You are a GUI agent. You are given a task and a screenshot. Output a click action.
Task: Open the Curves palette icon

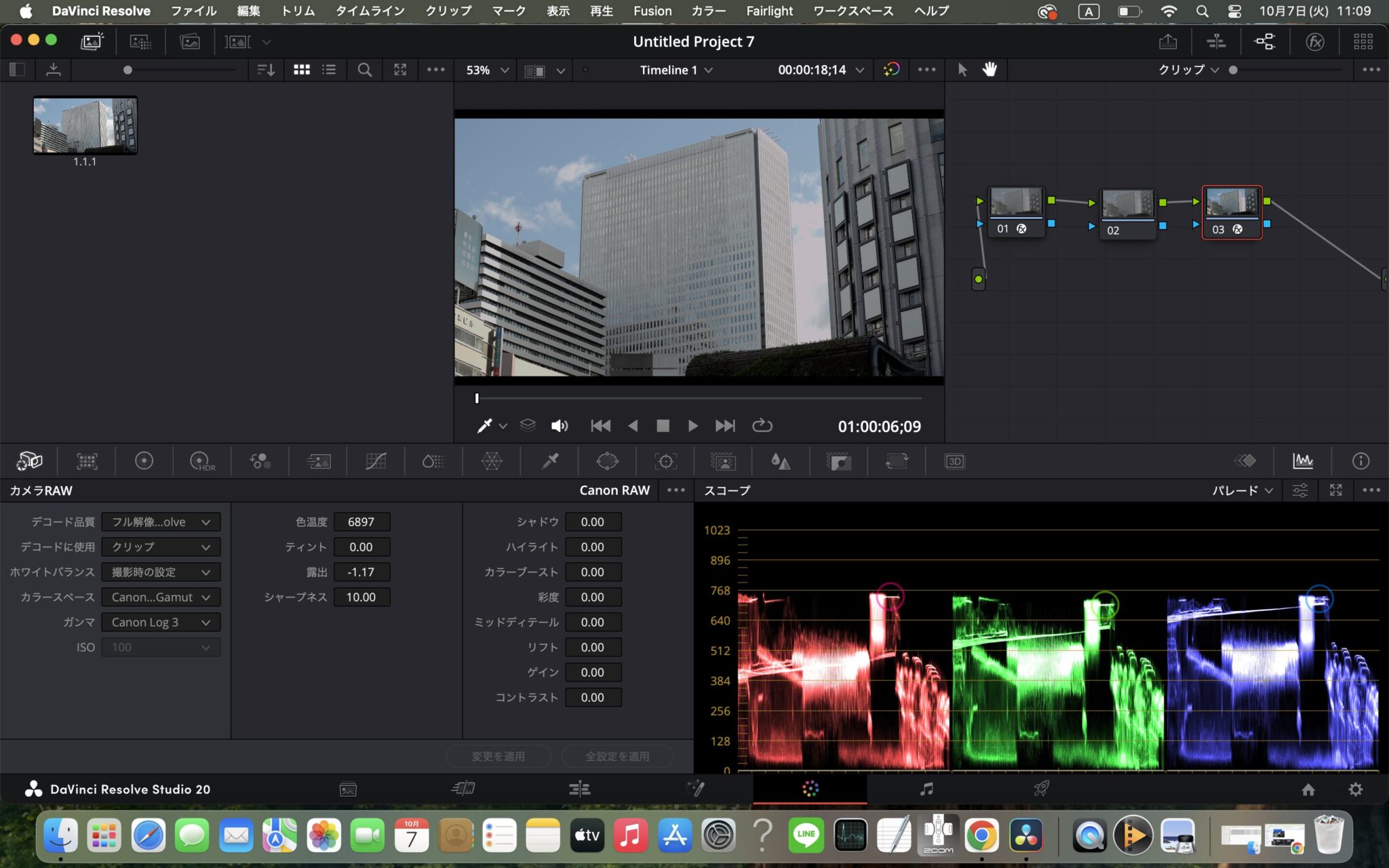click(x=376, y=462)
